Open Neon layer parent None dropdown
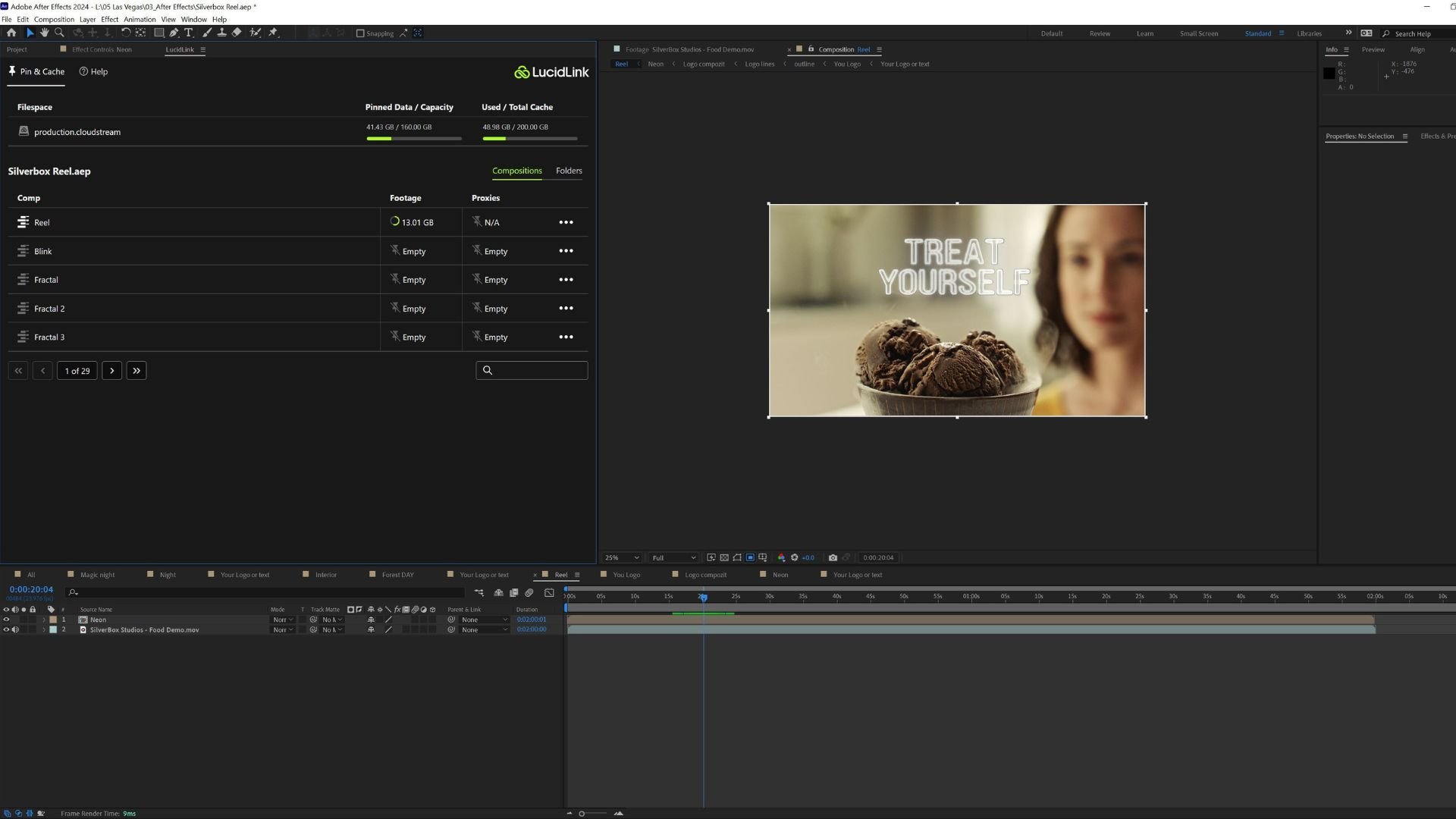This screenshot has width=1456, height=819. coord(484,620)
